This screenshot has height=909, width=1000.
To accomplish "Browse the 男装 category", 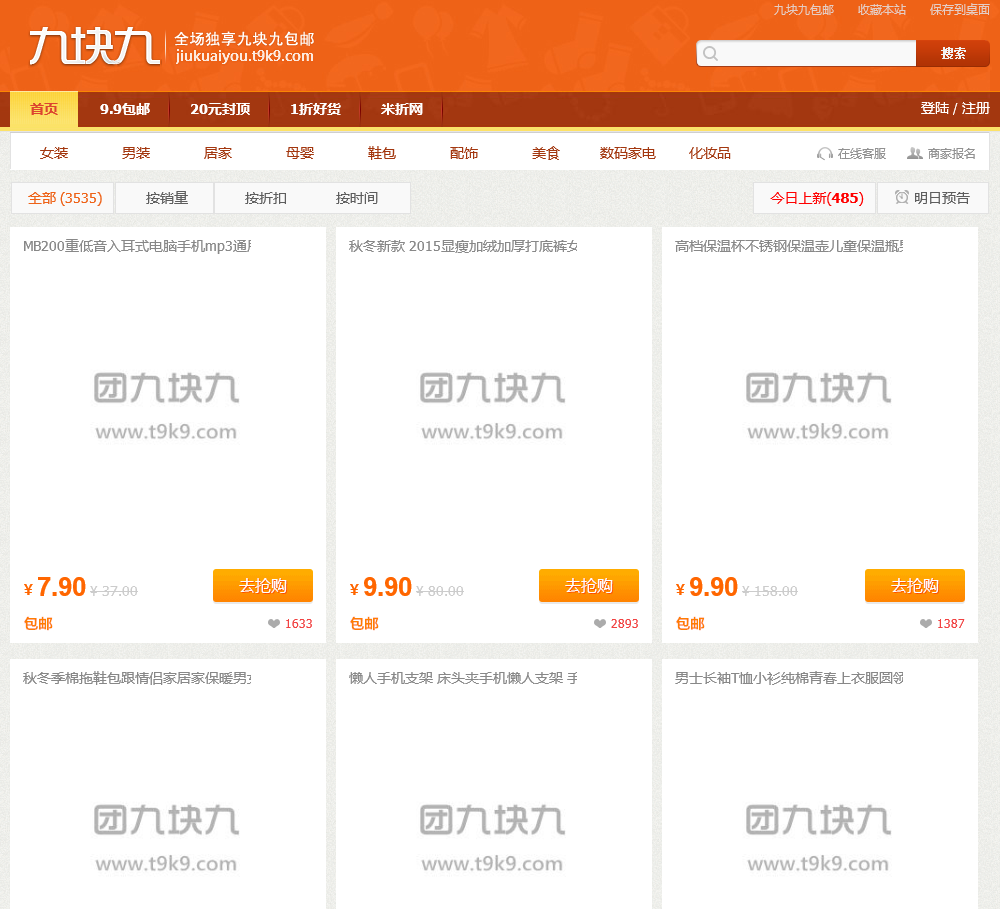I will tap(136, 153).
